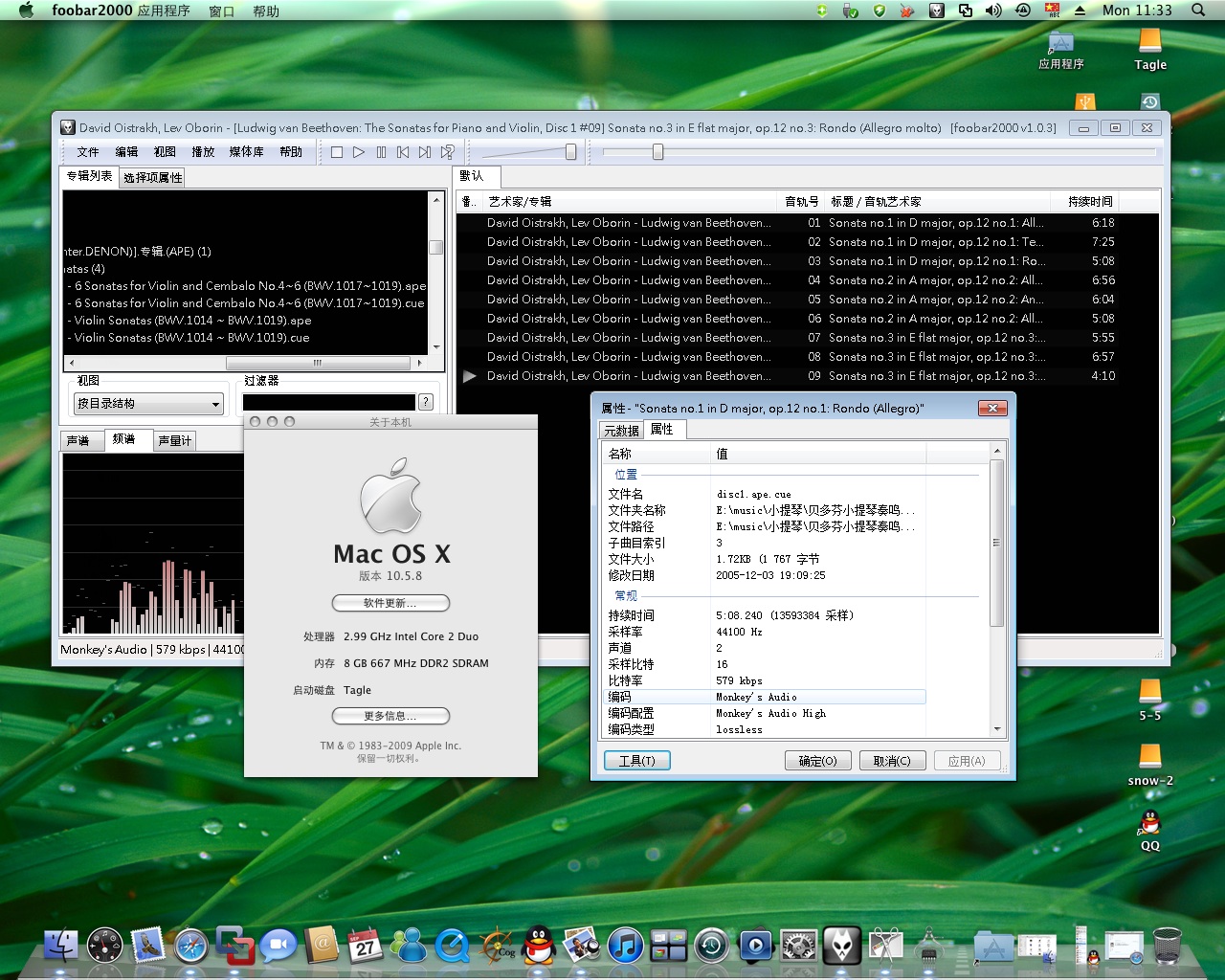Click the random playback icon in toolbar

click(447, 152)
